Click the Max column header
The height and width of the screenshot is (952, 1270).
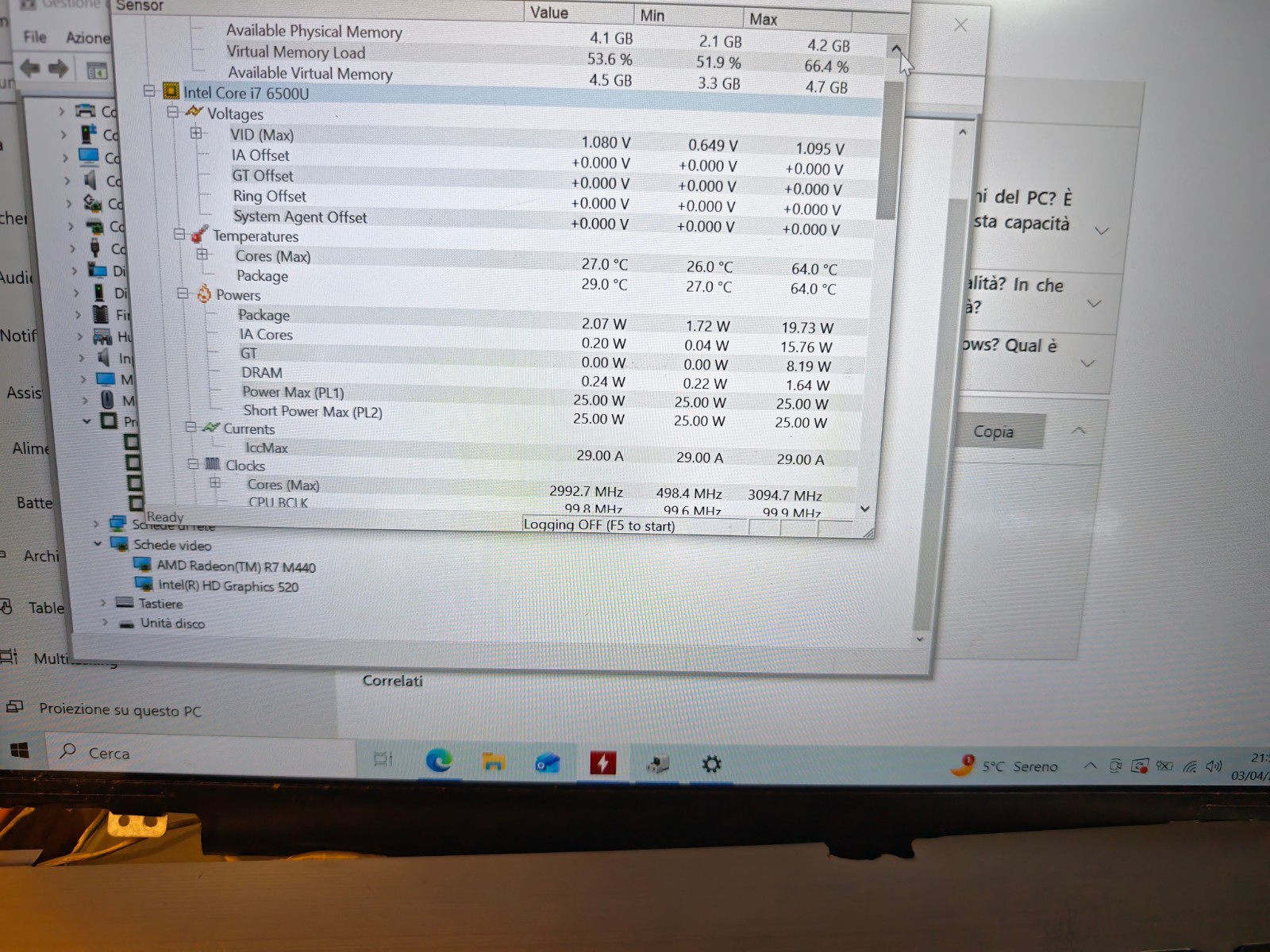[798, 19]
